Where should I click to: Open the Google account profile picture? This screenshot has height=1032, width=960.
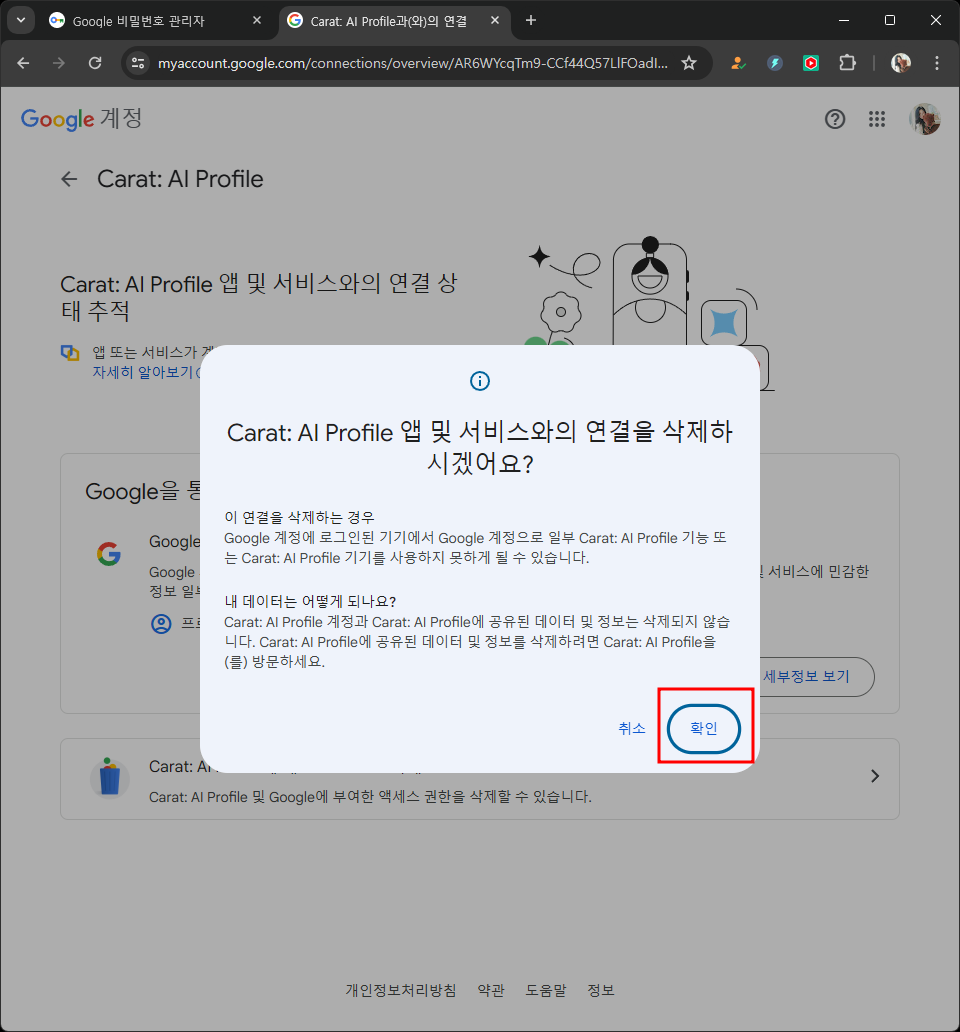924,119
